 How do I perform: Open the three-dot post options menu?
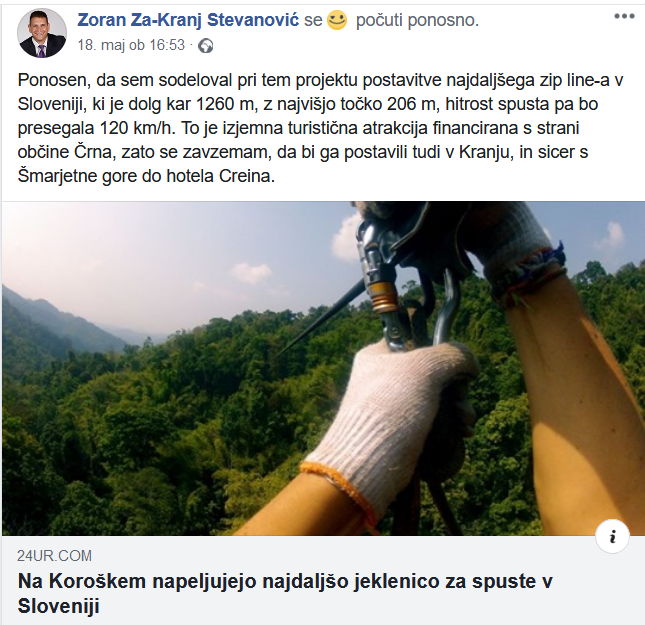coord(624,16)
